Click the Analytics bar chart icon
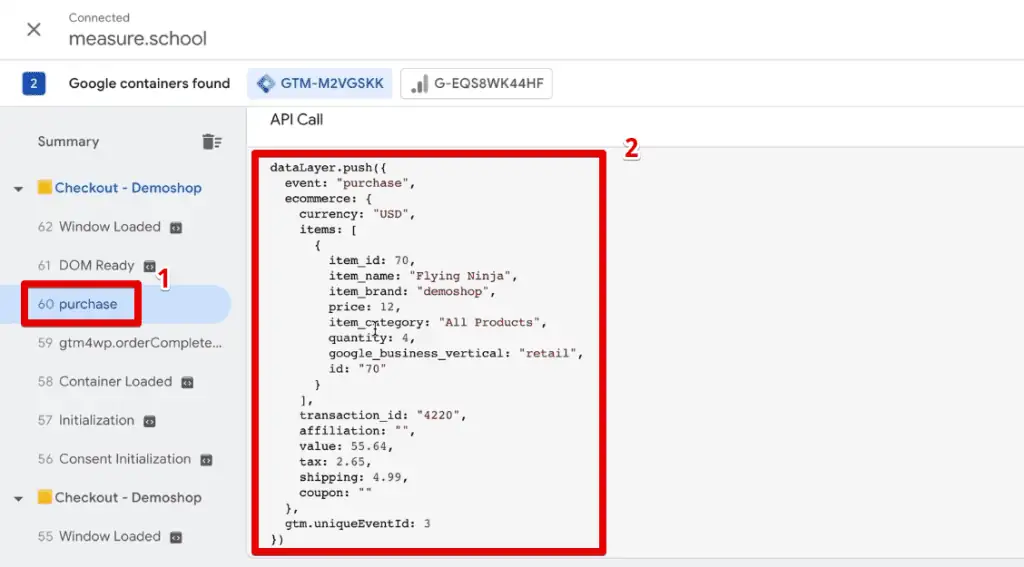The height and width of the screenshot is (567, 1024). click(419, 84)
